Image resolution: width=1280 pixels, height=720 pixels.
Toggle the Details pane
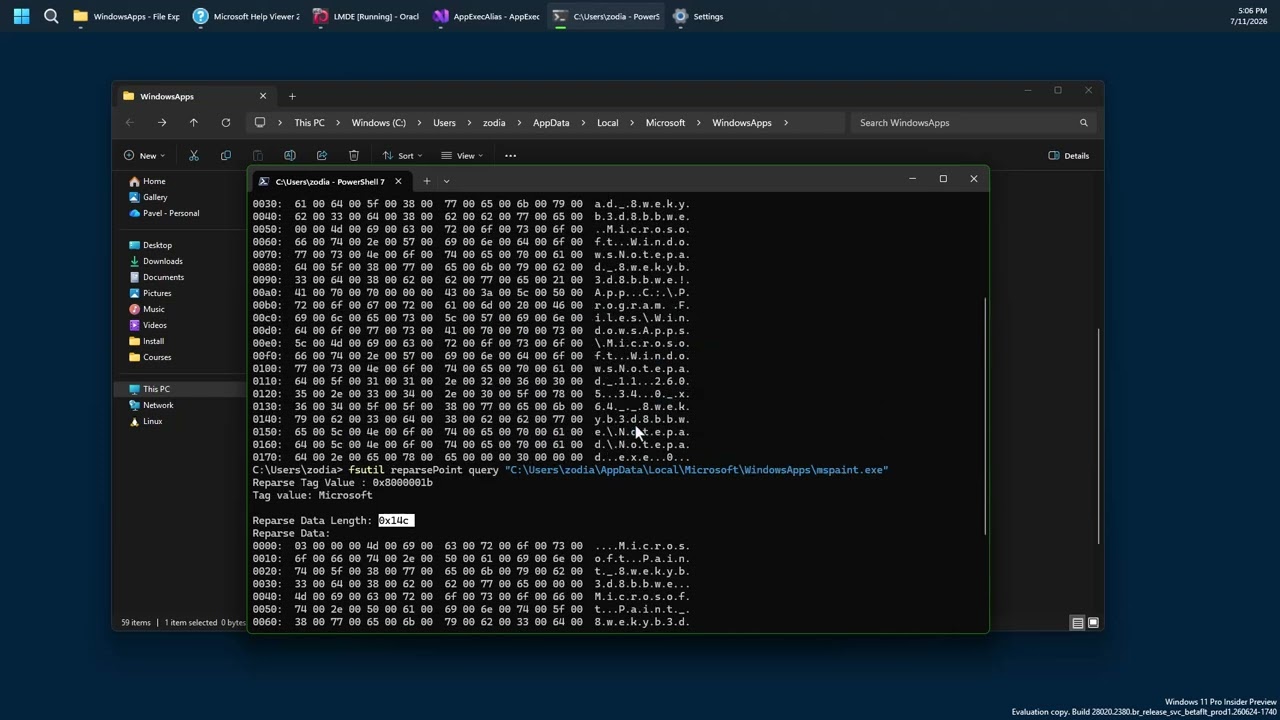(1069, 155)
